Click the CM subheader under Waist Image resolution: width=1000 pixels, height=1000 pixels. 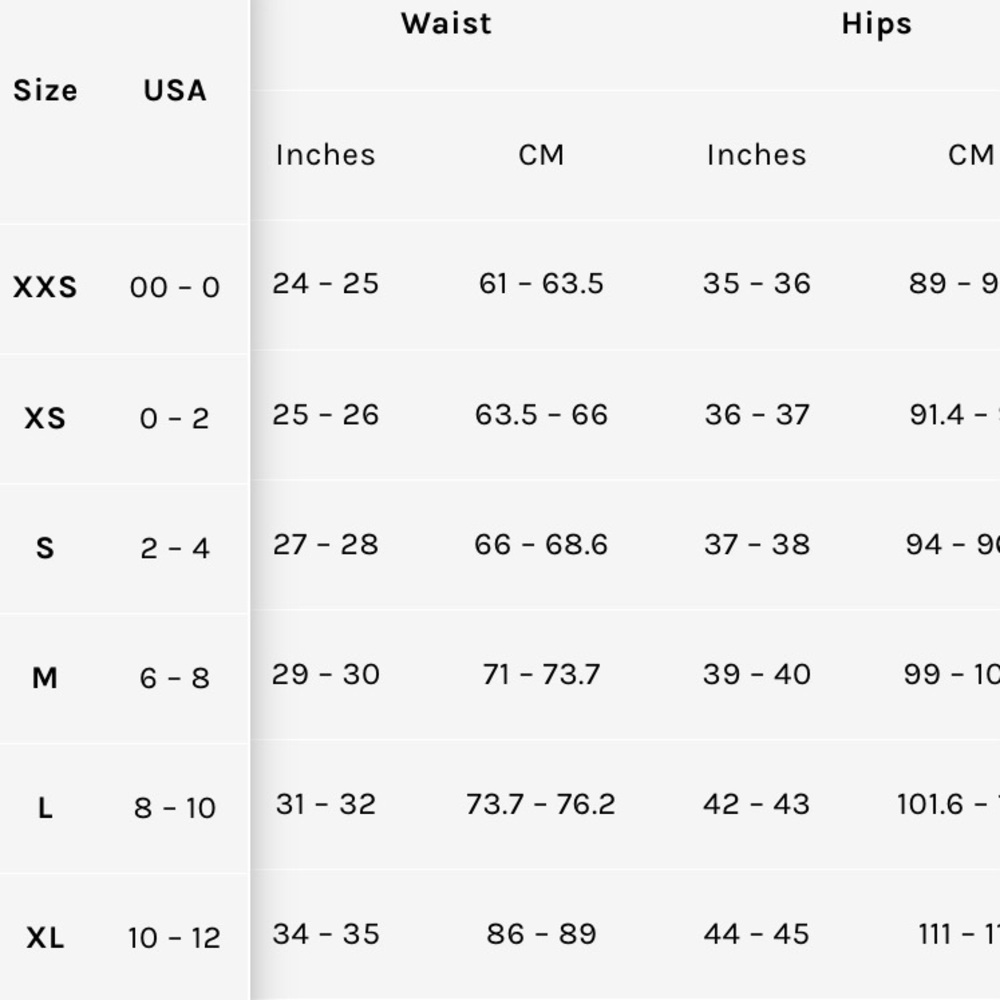[x=541, y=155]
